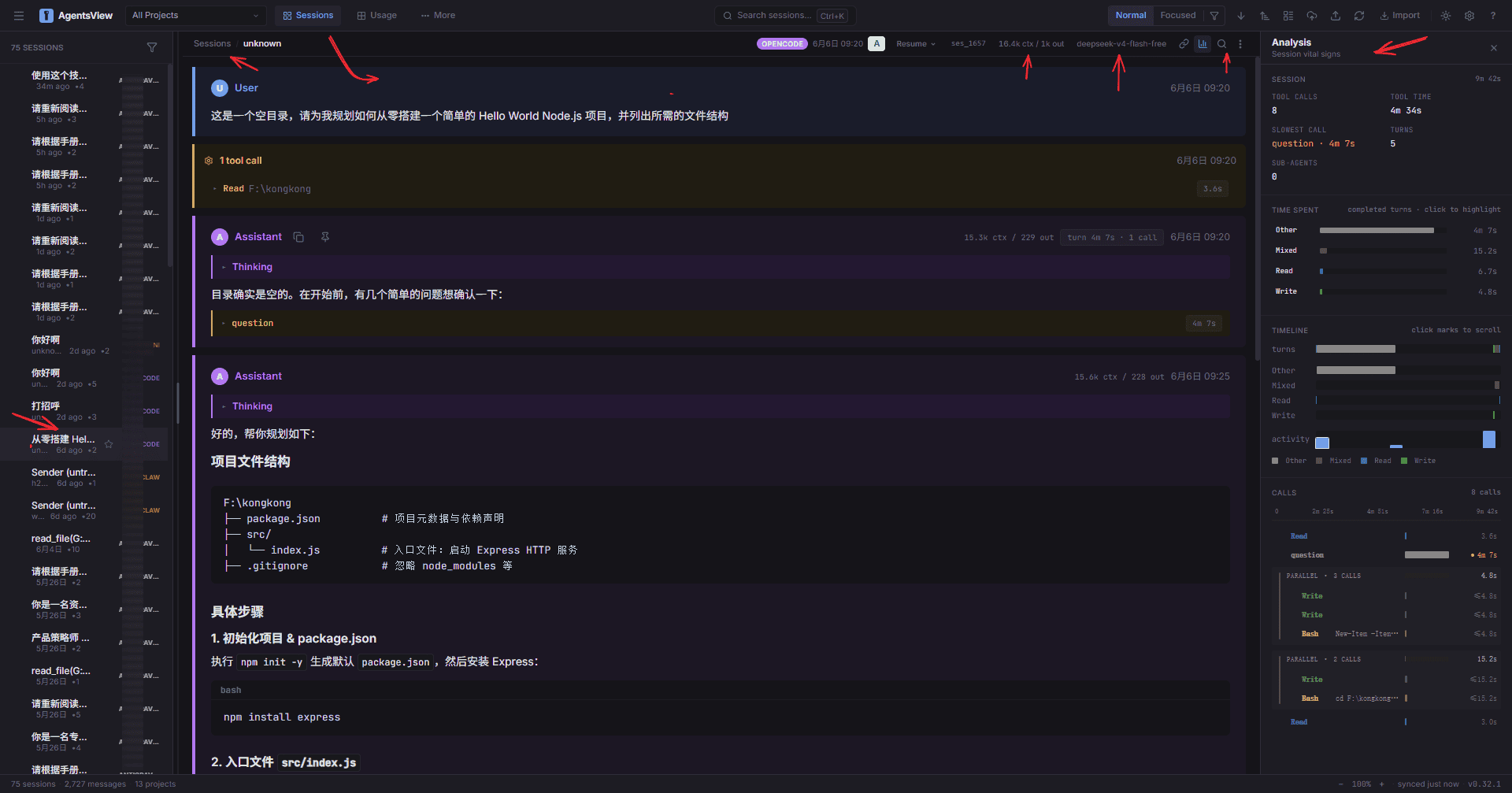Viewport: 1512px width, 793px height.
Task: Switch to the Usage tab
Action: (376, 16)
